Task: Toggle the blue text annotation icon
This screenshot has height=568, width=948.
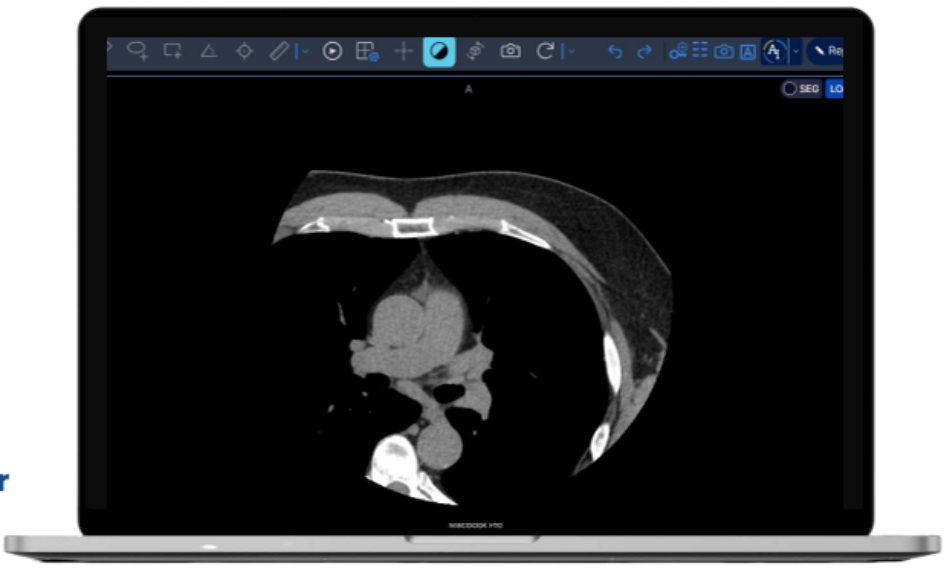Action: [x=748, y=52]
